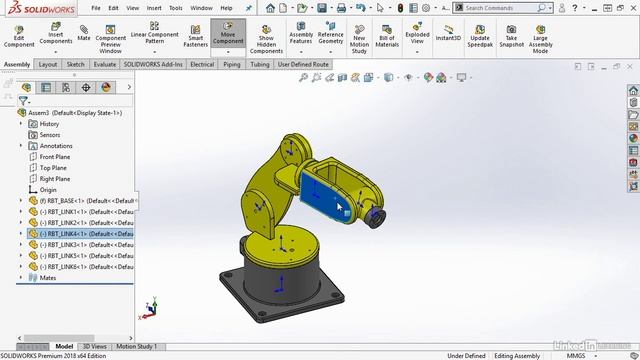The width and height of the screenshot is (640, 360).
Task: Click the feature tree filter icon
Action: pyautogui.click(x=23, y=100)
